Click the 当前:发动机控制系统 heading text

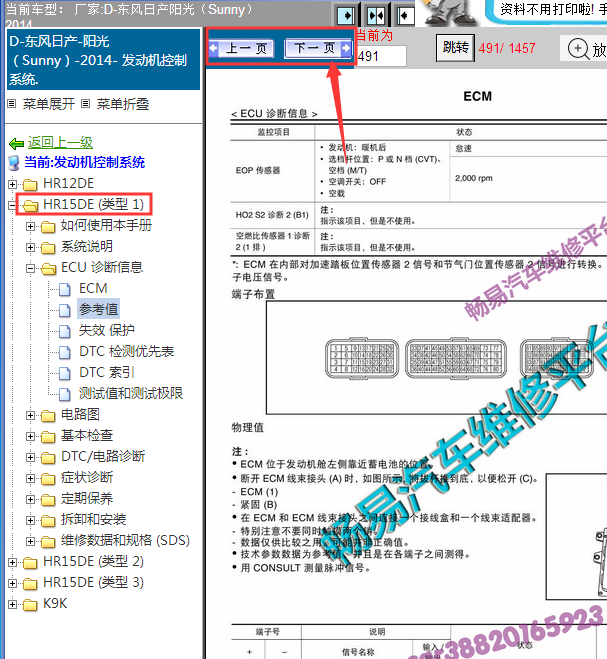coord(84,162)
